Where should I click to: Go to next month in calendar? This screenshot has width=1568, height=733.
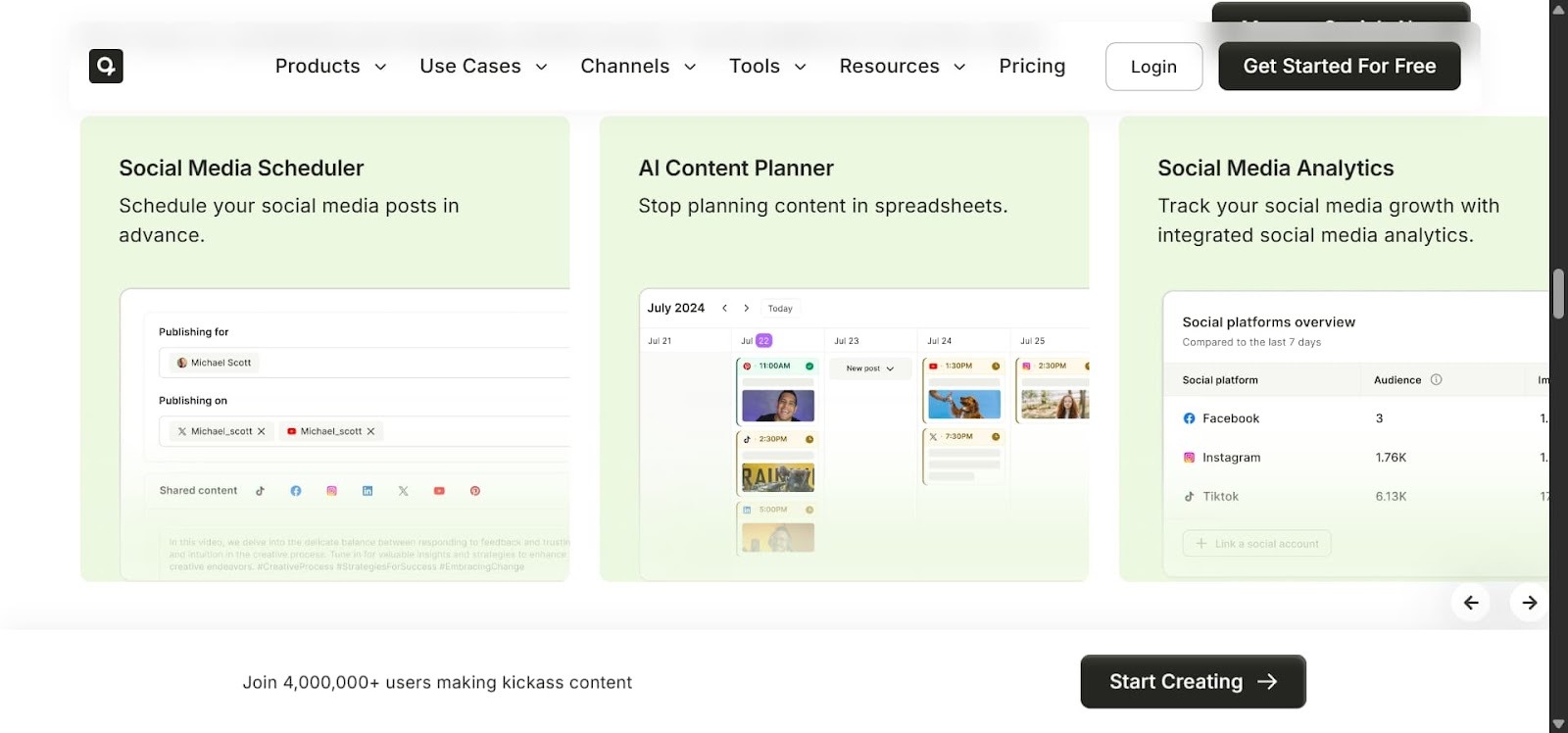tap(747, 308)
